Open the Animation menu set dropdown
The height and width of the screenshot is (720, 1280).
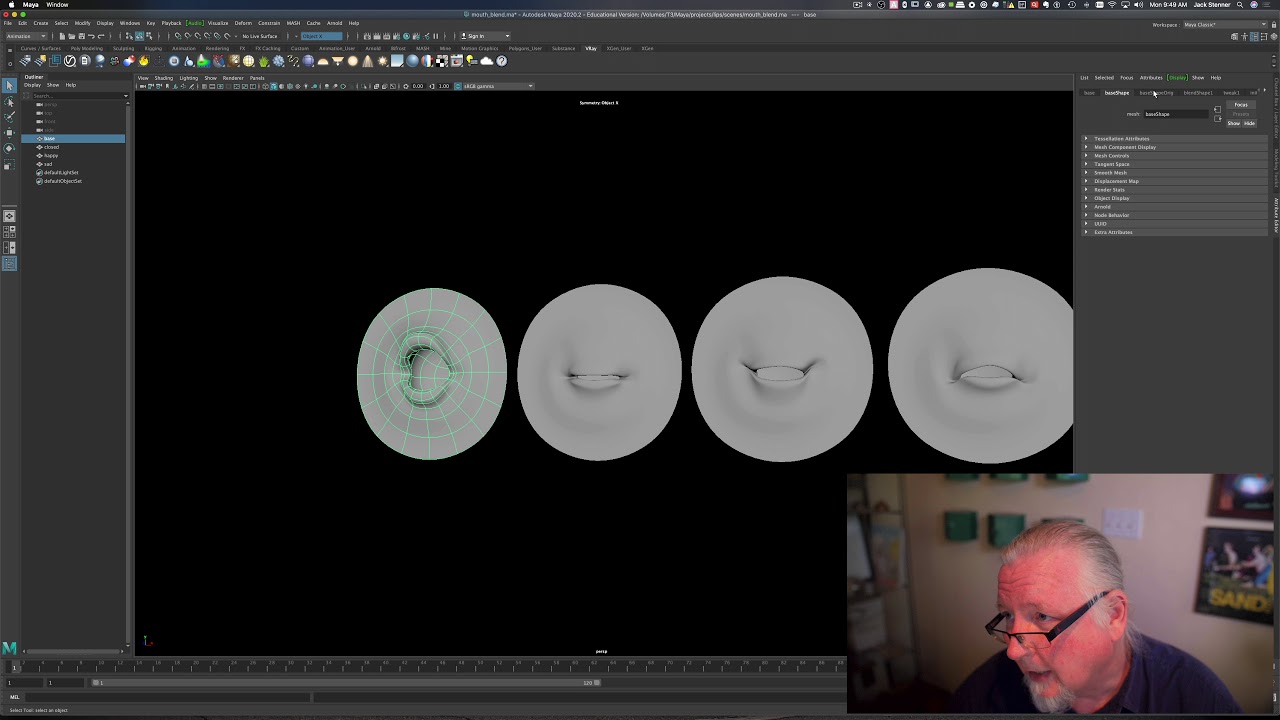(27, 36)
